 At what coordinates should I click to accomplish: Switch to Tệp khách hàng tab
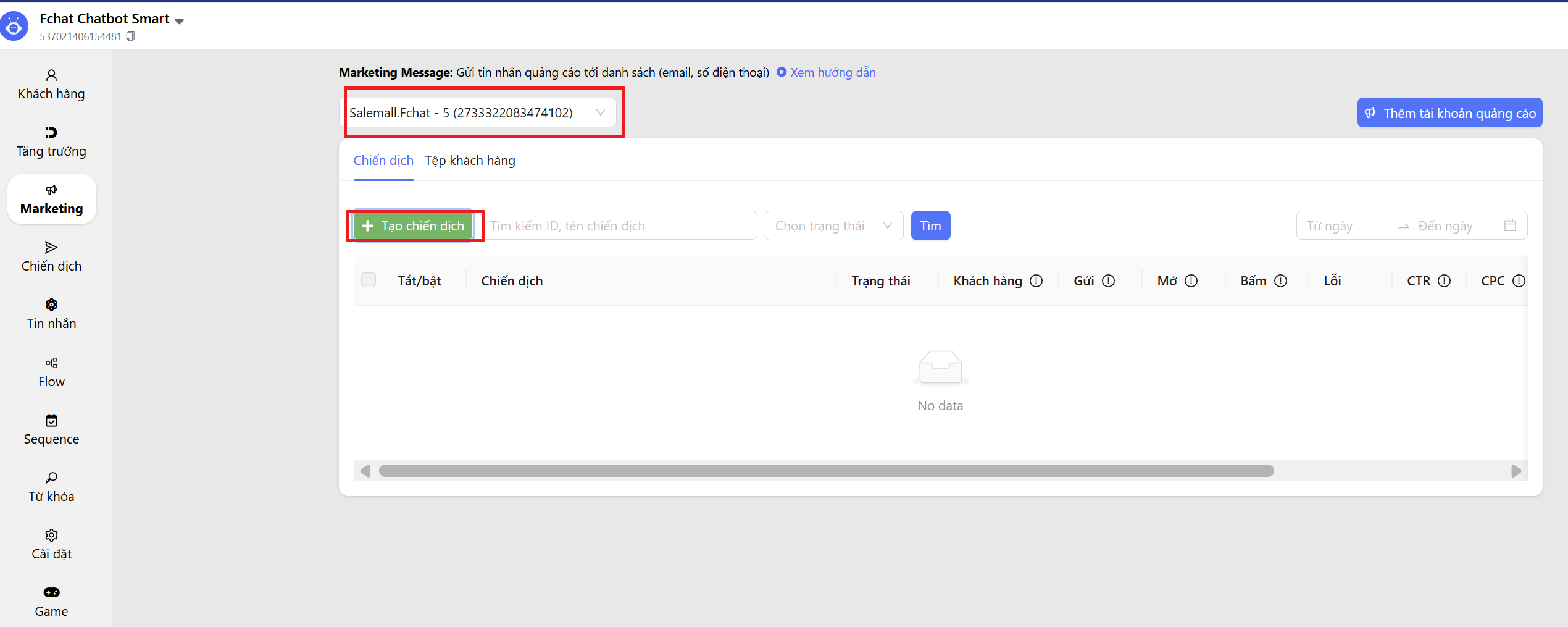point(470,161)
